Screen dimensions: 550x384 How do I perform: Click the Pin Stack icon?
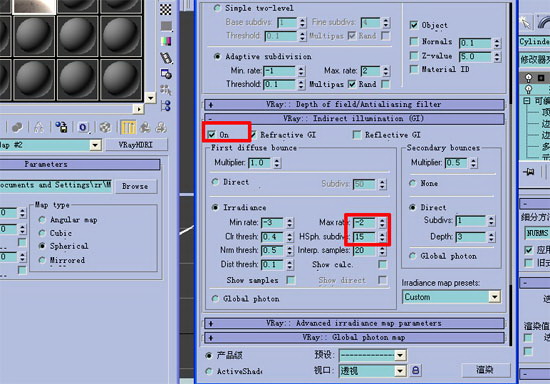[529, 172]
